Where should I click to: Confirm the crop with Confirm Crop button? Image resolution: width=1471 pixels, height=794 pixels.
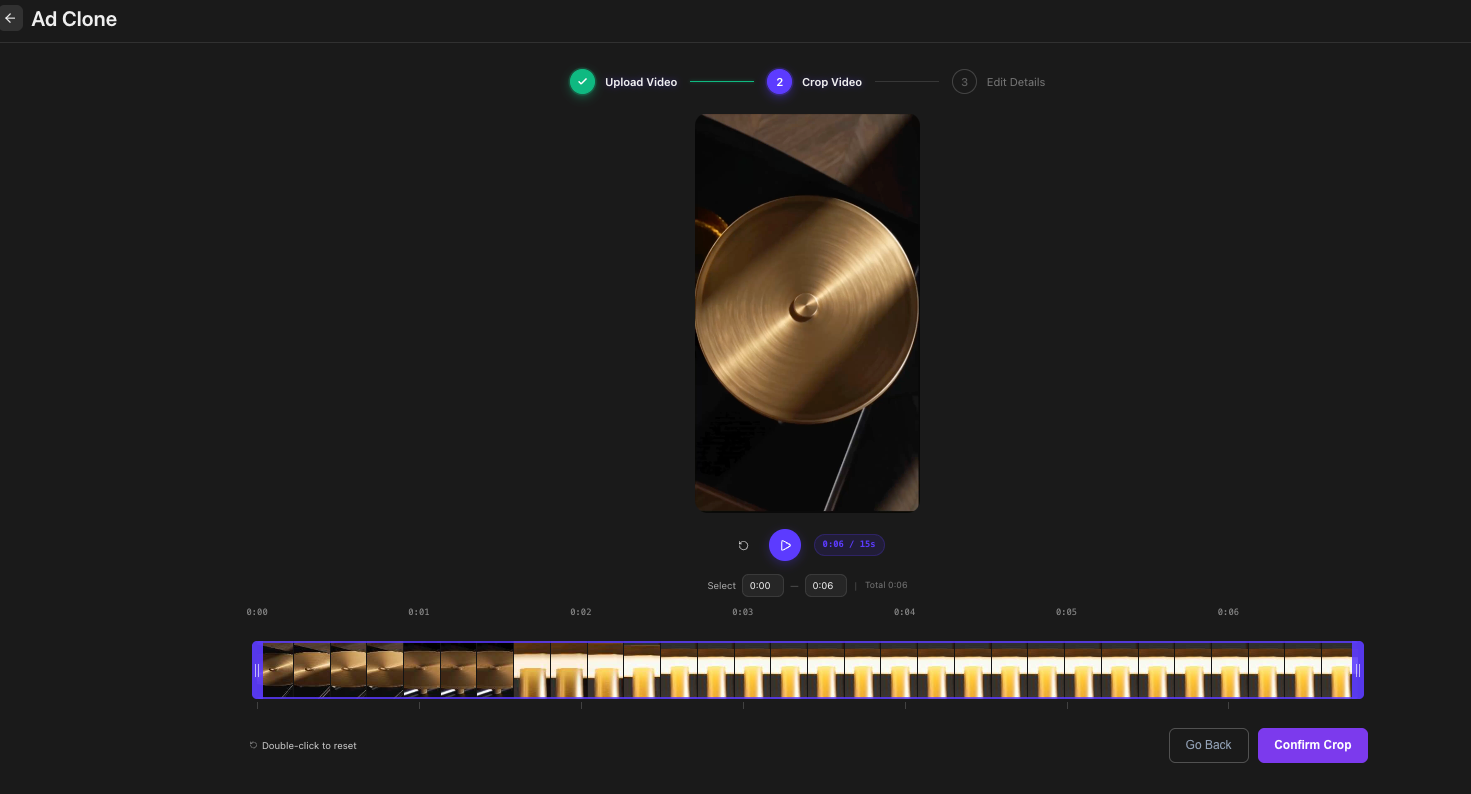pyautogui.click(x=1312, y=745)
